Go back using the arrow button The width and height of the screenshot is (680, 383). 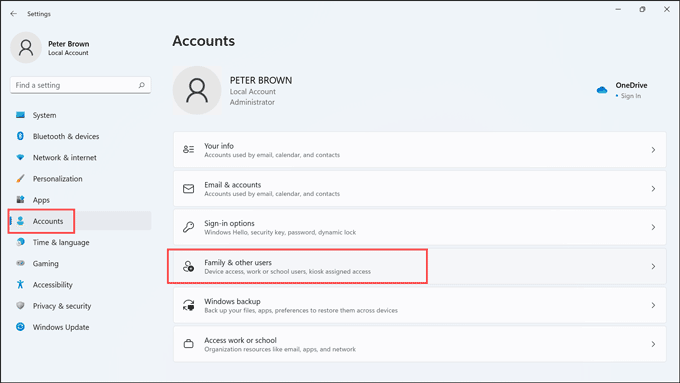(13, 14)
